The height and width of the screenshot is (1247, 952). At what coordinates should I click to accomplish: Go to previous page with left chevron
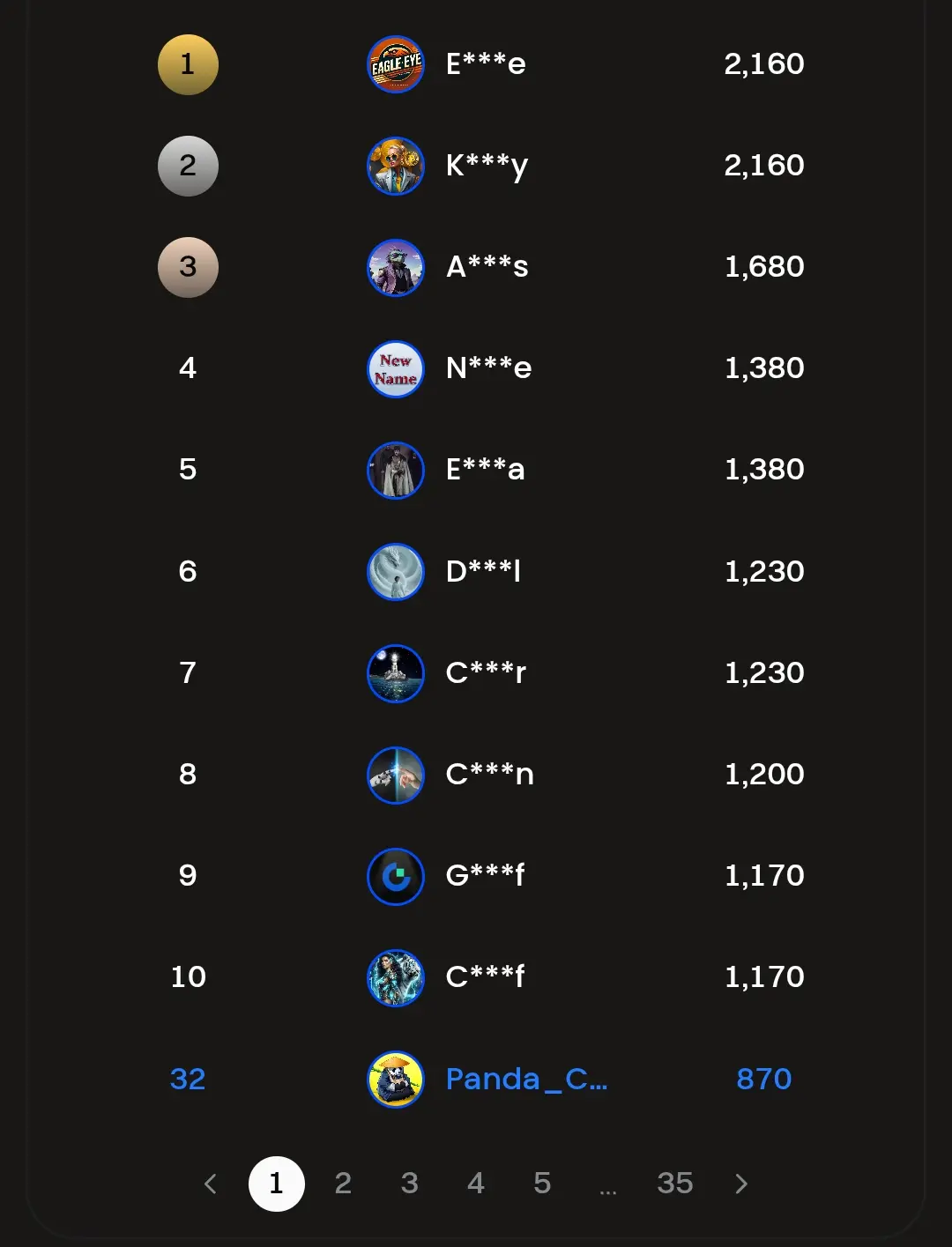point(210,1184)
